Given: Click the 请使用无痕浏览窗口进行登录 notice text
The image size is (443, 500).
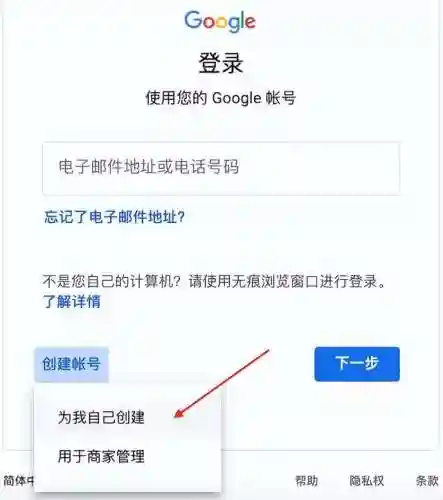Looking at the screenshot, I should point(283,282).
